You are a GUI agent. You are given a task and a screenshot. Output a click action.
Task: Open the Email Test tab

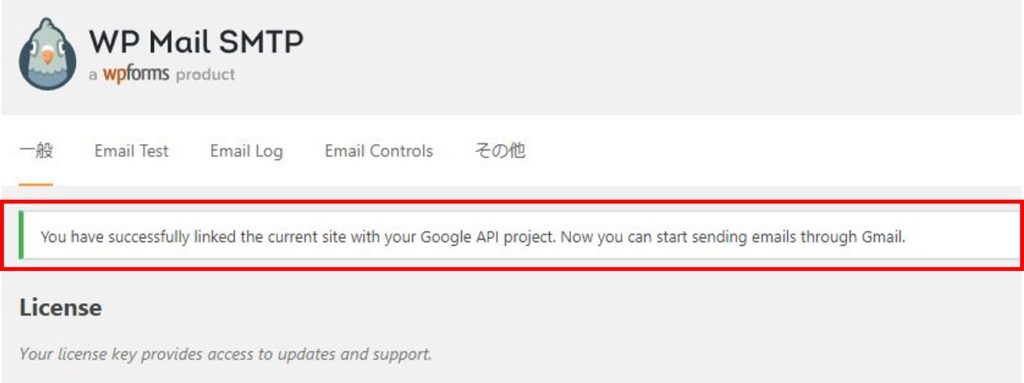click(x=131, y=151)
